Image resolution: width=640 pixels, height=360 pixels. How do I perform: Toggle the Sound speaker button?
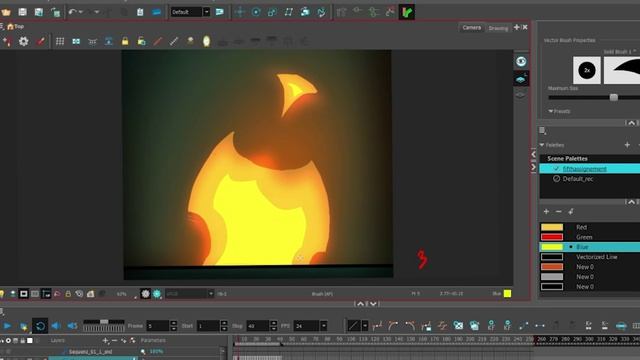click(56, 326)
